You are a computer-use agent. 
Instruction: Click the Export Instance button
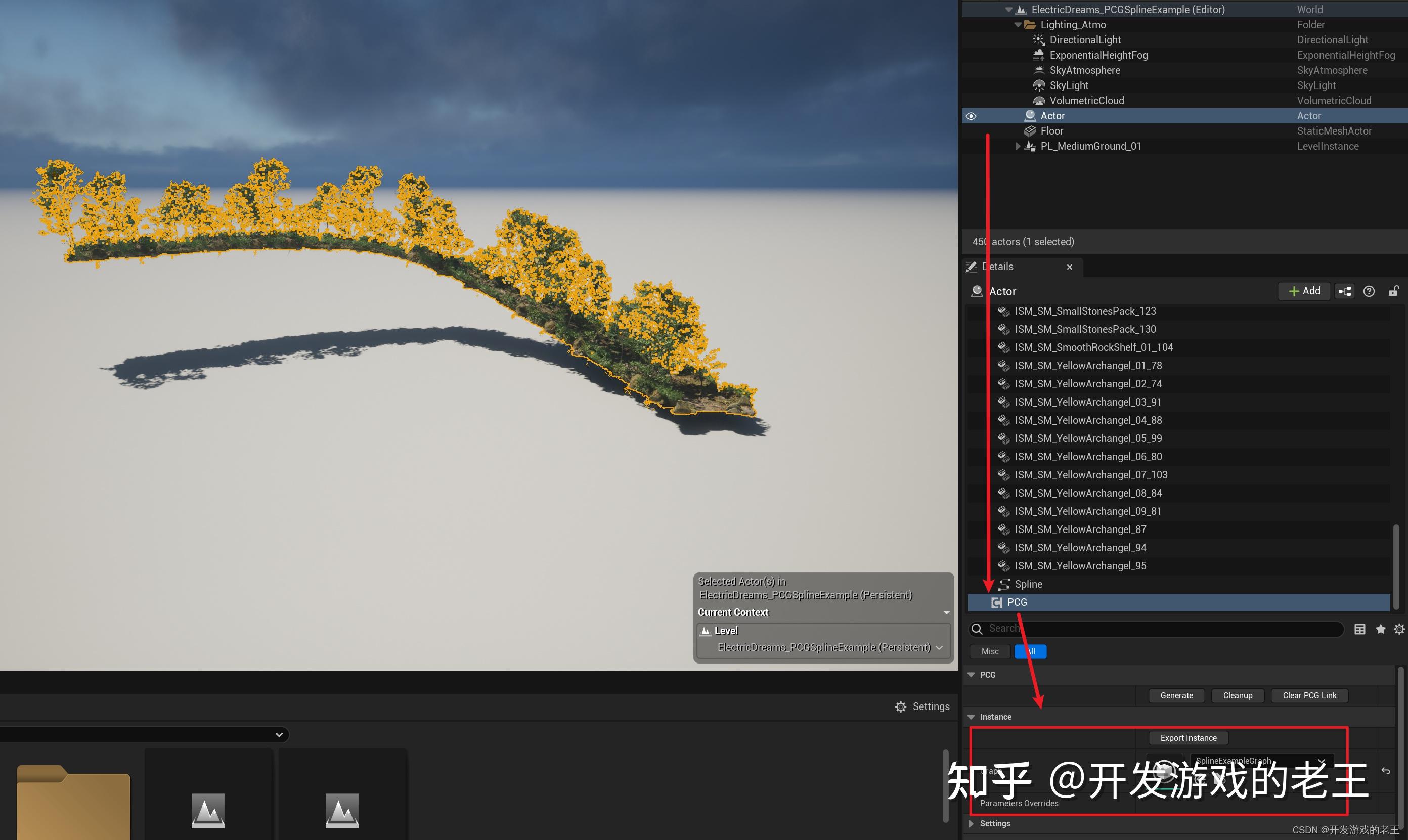pyautogui.click(x=1188, y=737)
